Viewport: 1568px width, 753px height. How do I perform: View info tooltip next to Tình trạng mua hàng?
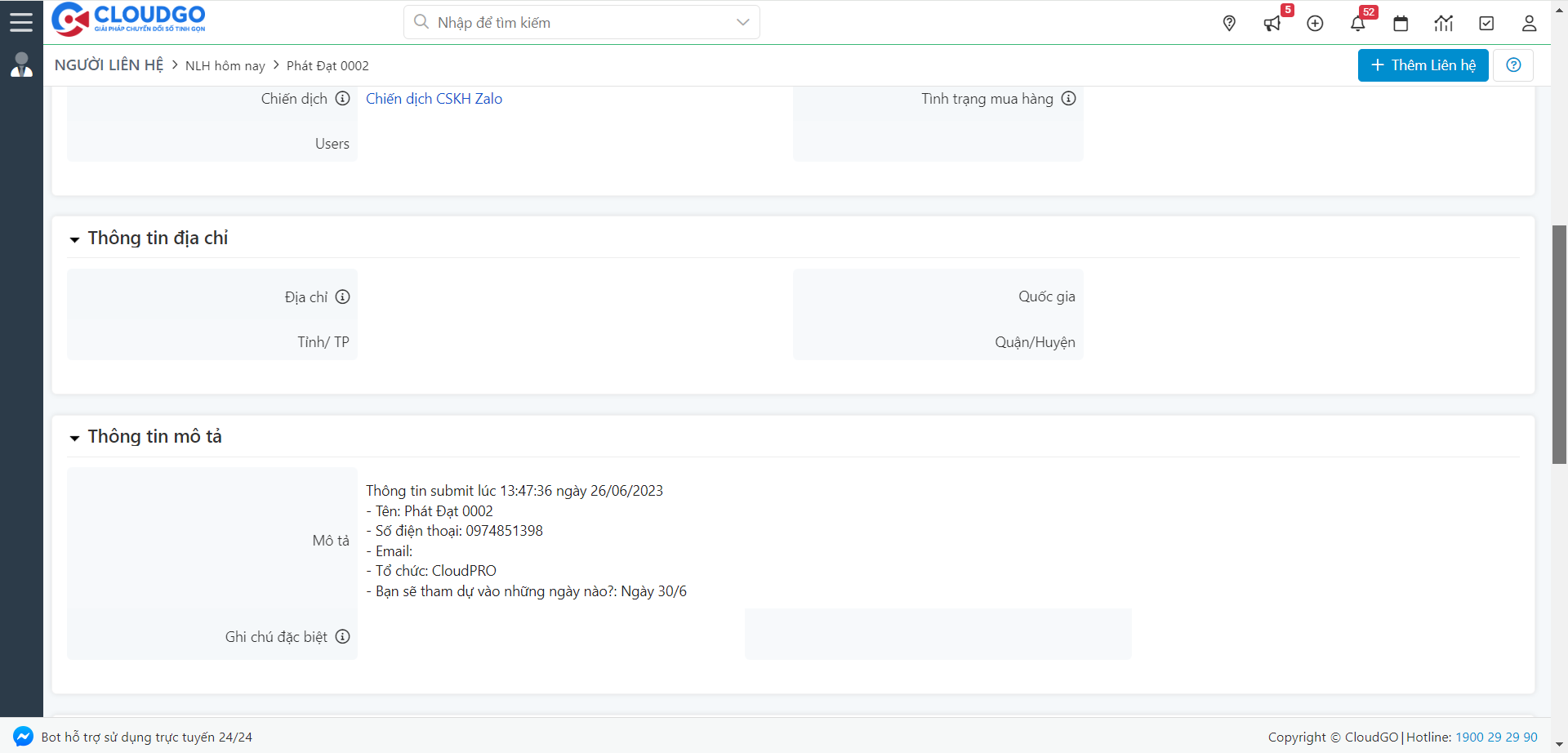pyautogui.click(x=1070, y=98)
